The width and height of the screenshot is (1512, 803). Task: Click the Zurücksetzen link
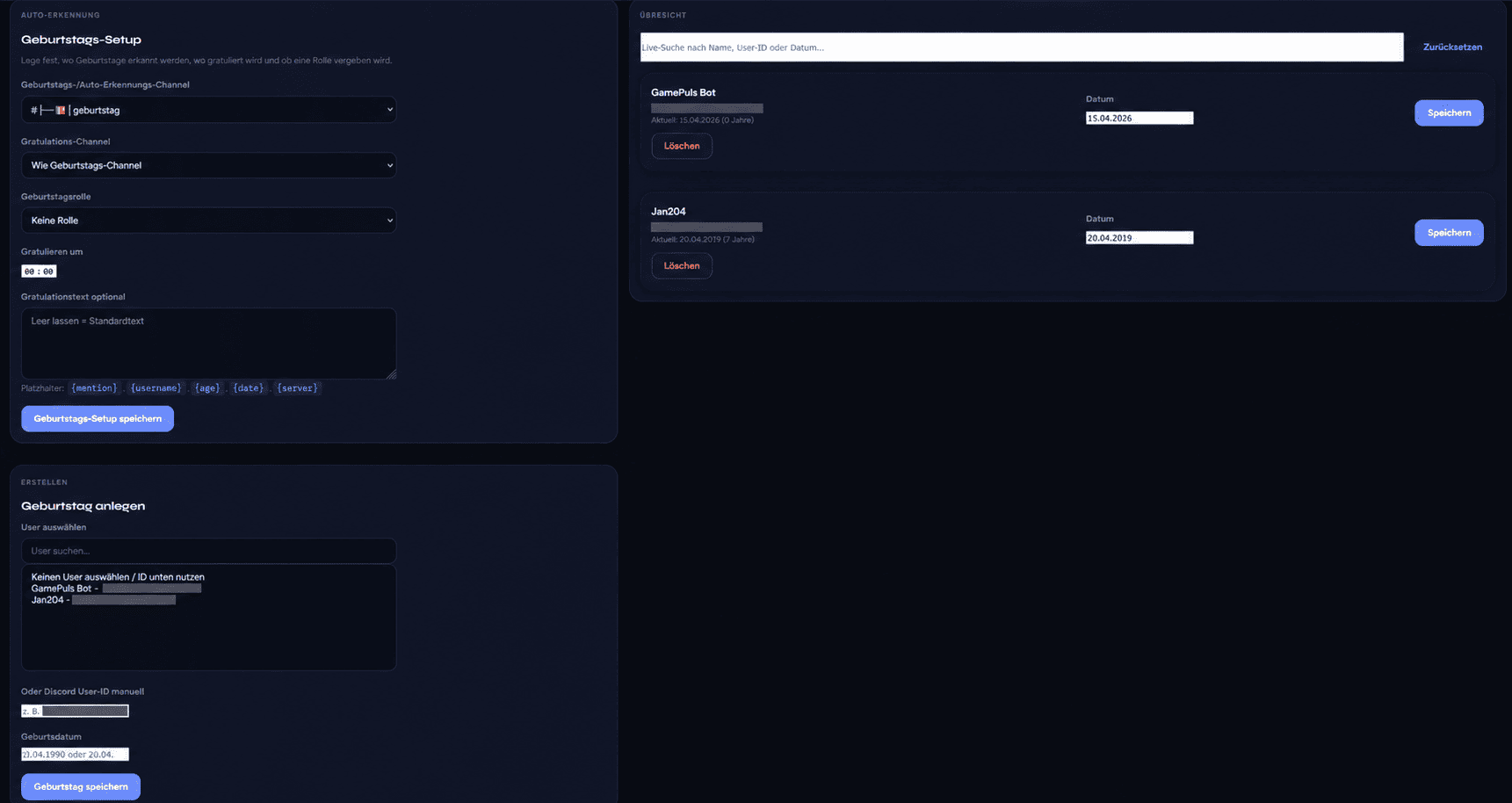coord(1452,47)
